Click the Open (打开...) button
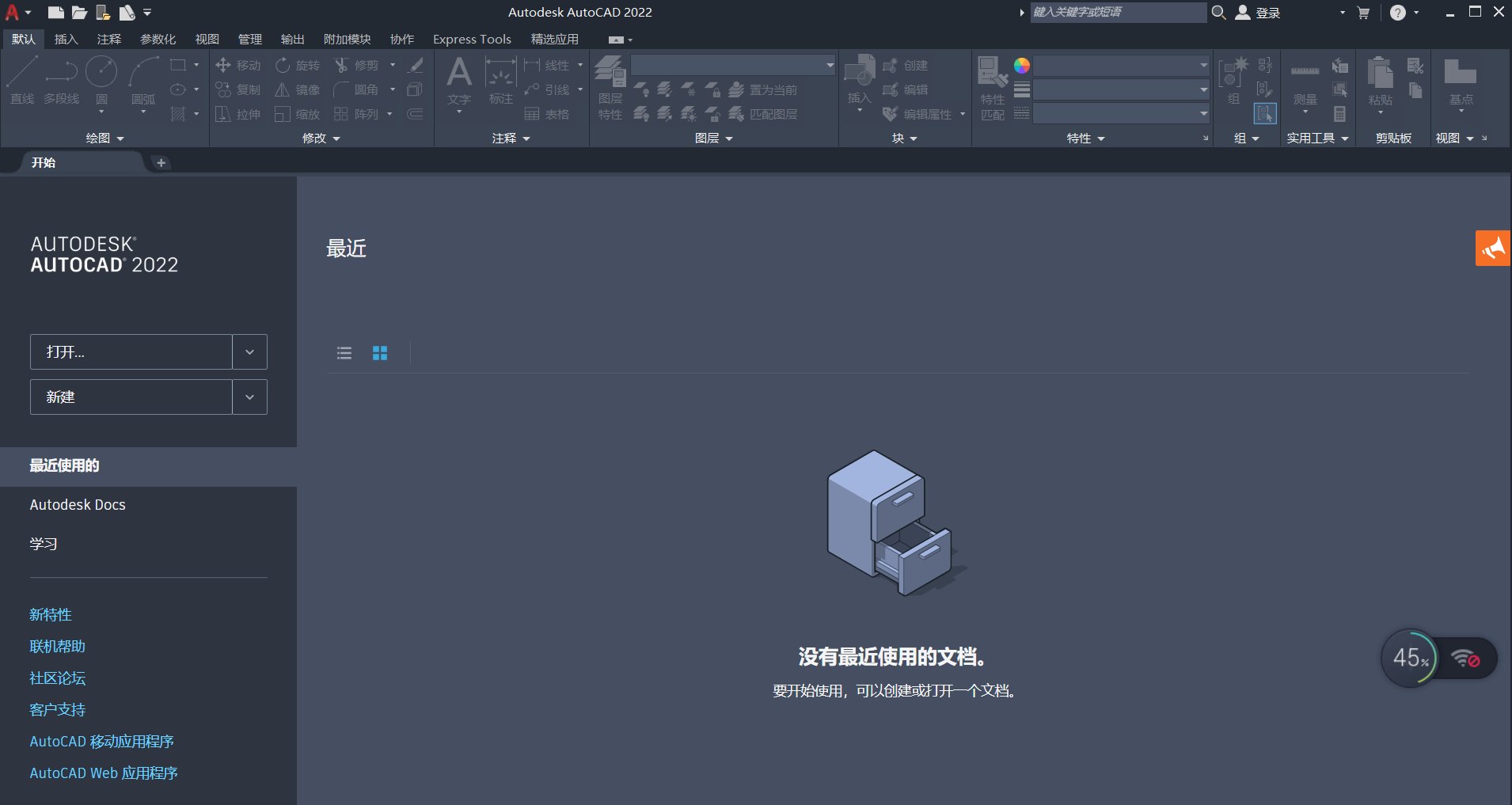The image size is (1512, 805). (x=131, y=352)
